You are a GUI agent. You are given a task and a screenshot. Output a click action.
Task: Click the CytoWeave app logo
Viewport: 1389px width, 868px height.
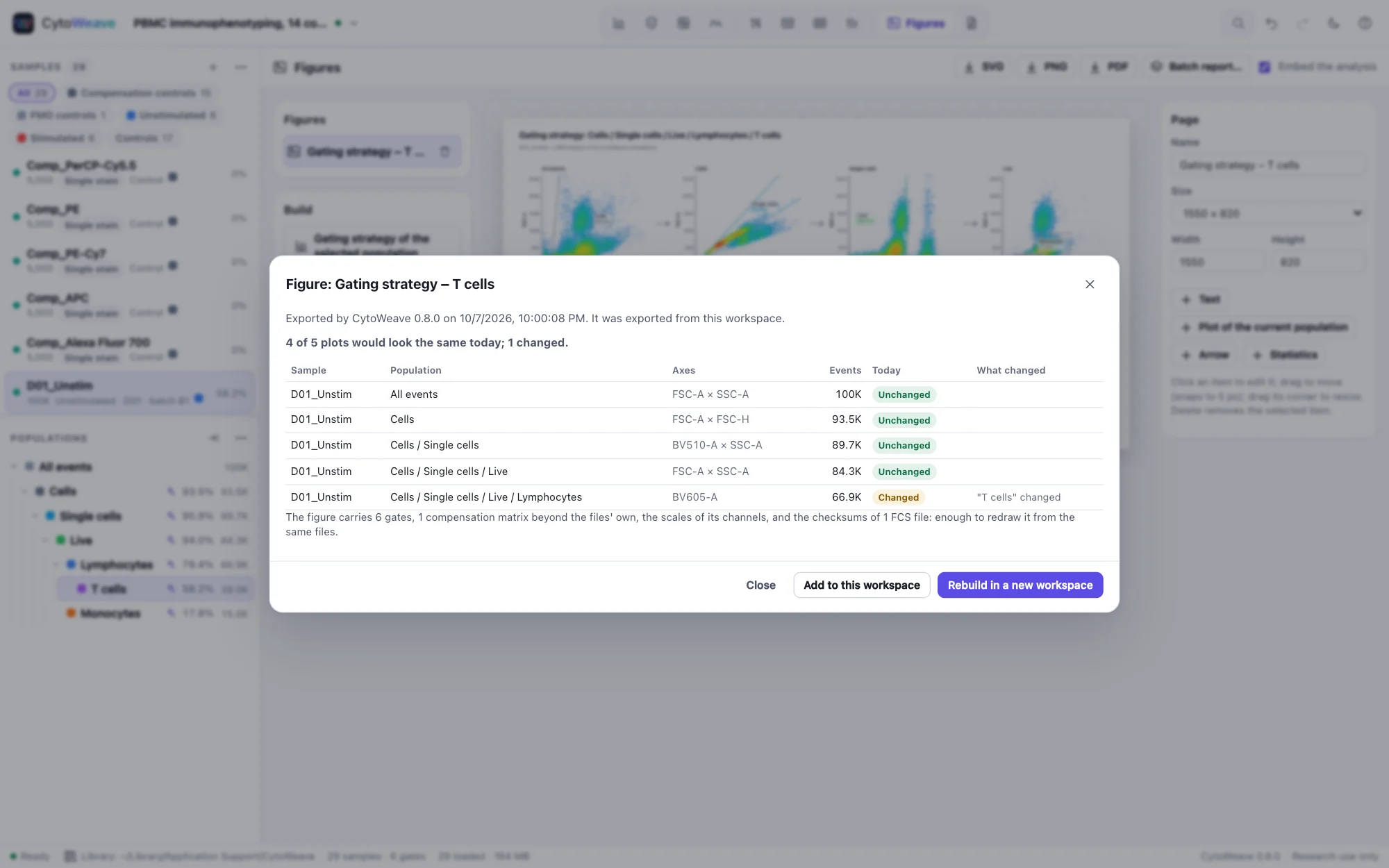tap(23, 23)
